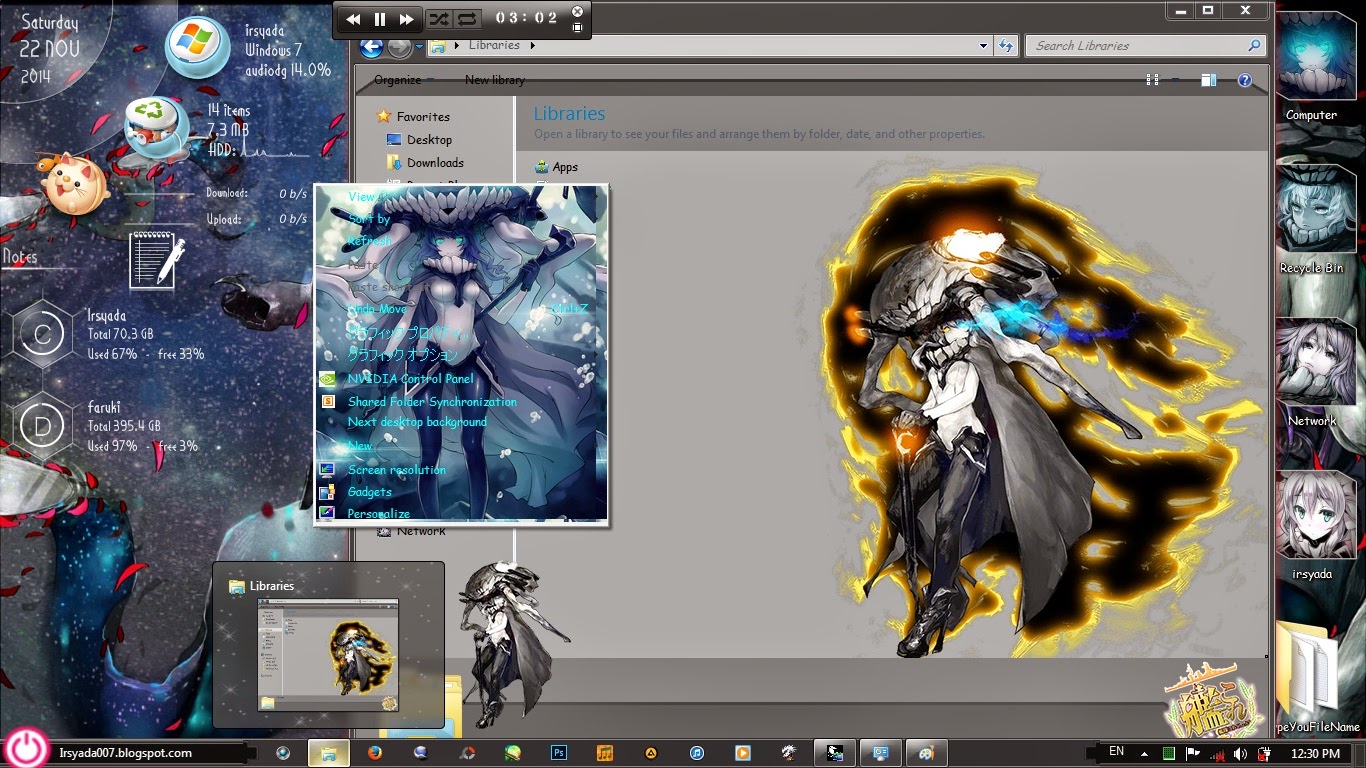Launch Firefox from the taskbar
Image resolution: width=1366 pixels, height=768 pixels.
pyautogui.click(x=375, y=753)
